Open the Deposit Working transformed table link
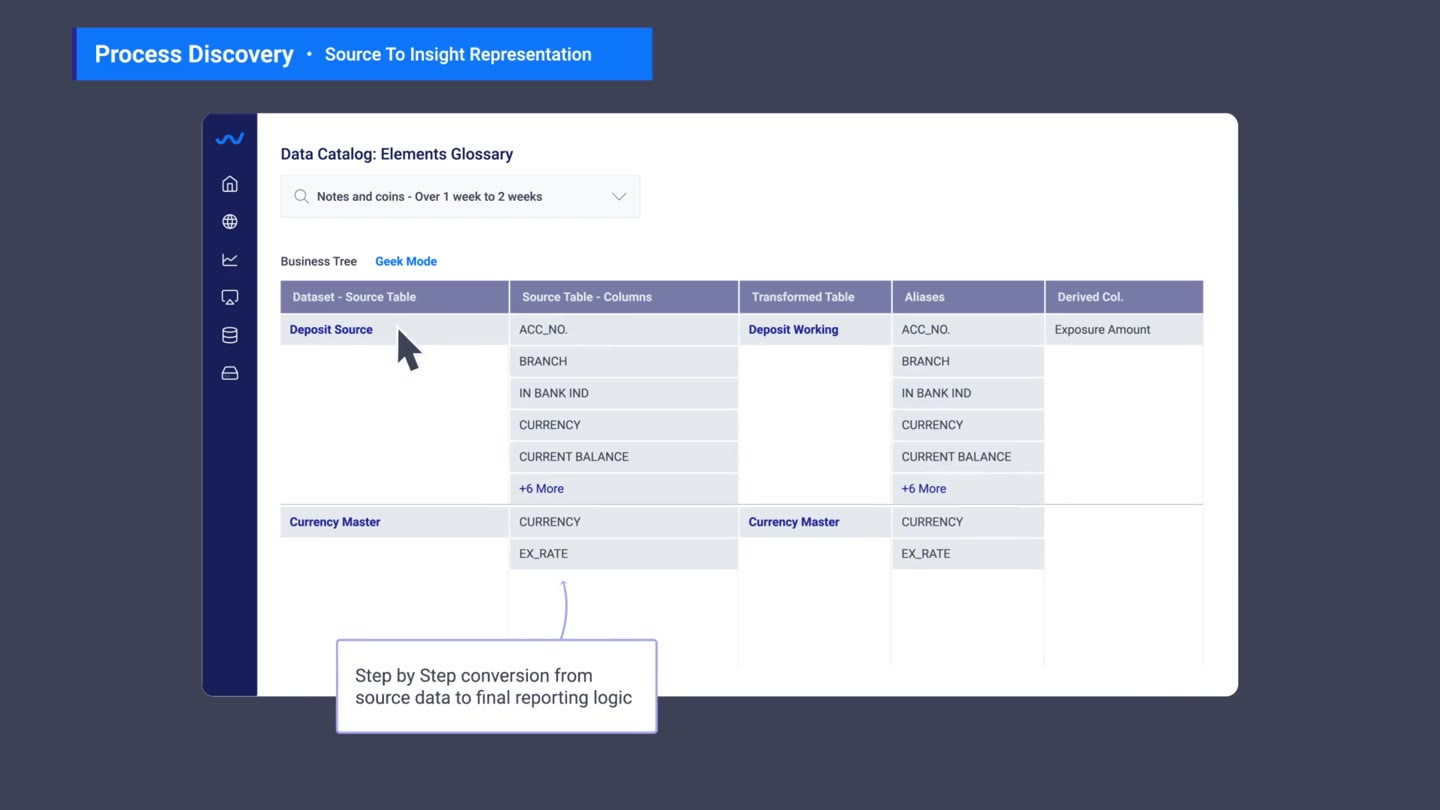The width and height of the screenshot is (1440, 810). click(793, 329)
